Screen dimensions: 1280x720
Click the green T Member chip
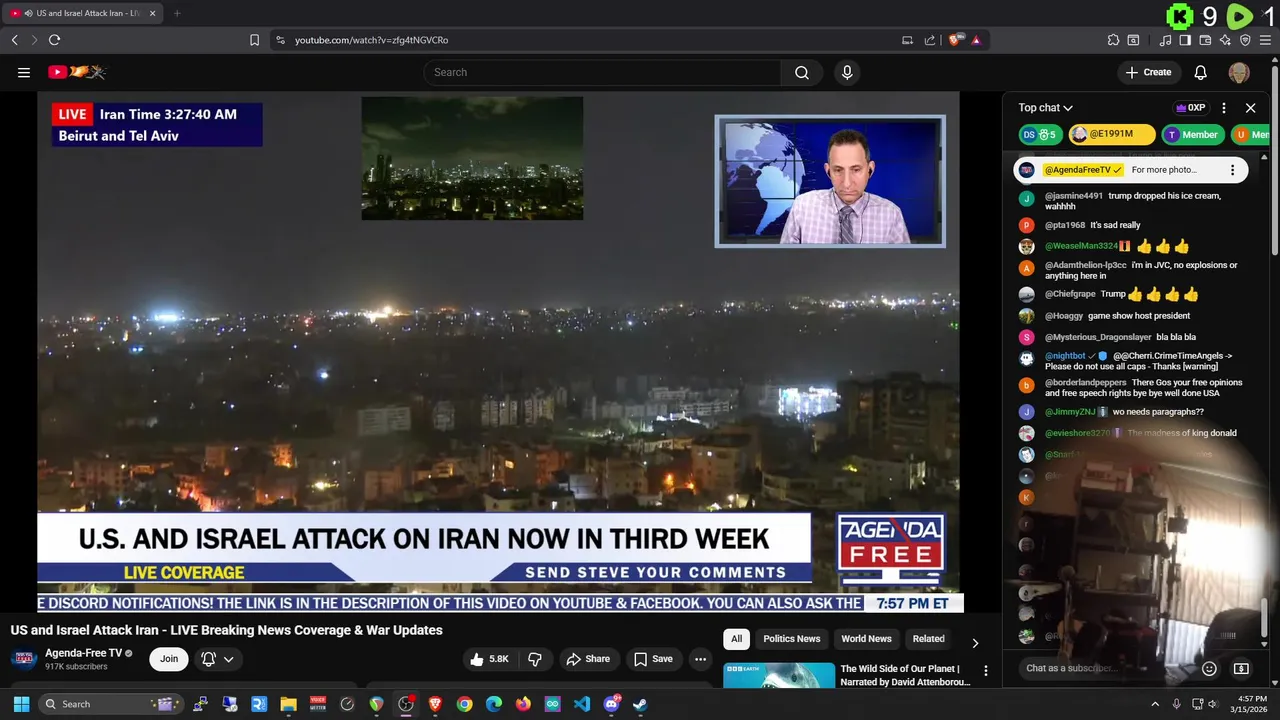pyautogui.click(x=1193, y=135)
